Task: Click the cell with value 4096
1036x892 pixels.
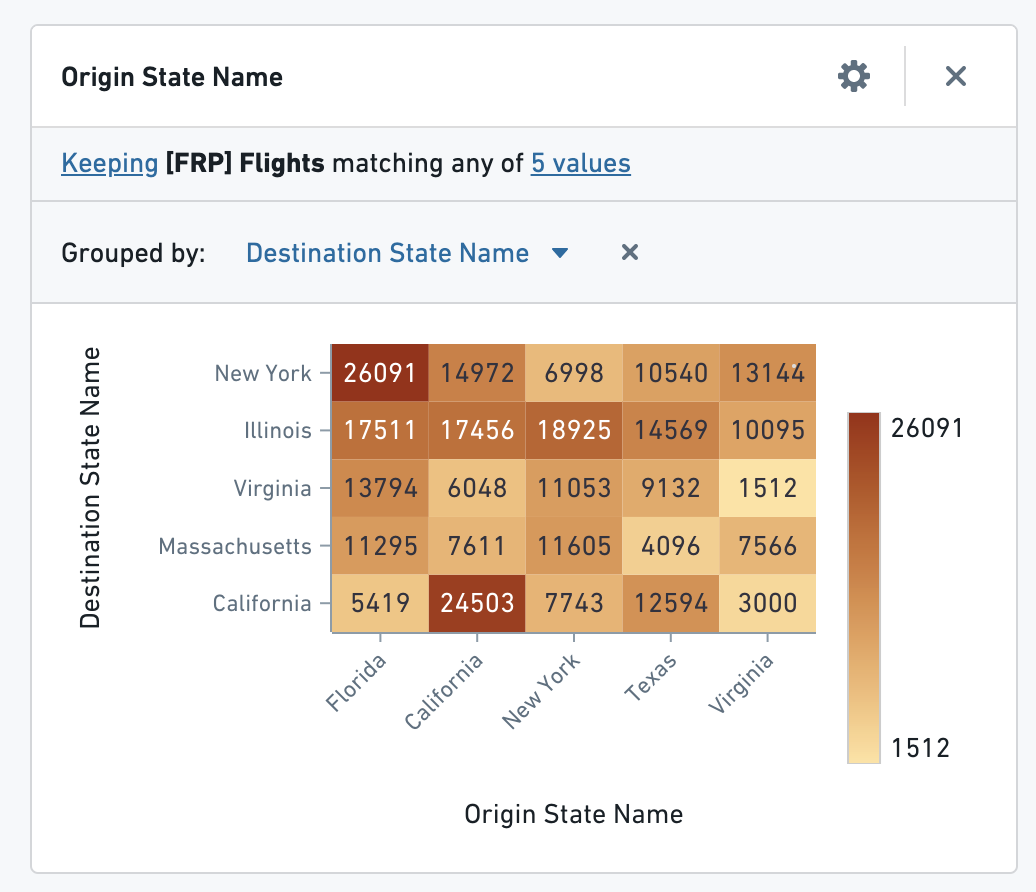Action: point(671,546)
